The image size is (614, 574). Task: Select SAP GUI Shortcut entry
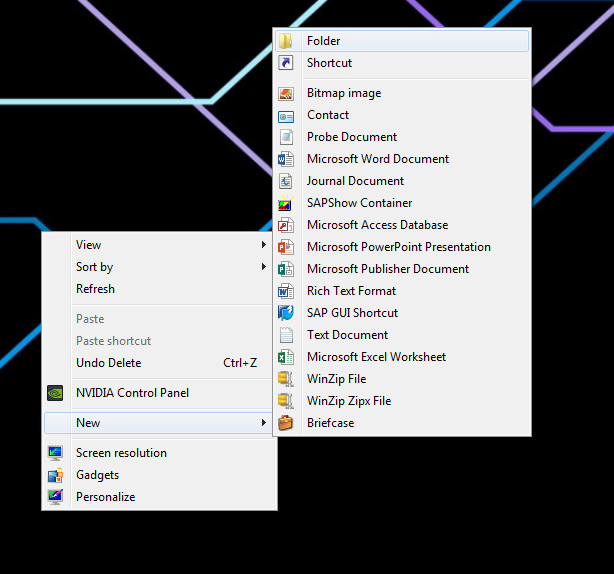(402, 312)
